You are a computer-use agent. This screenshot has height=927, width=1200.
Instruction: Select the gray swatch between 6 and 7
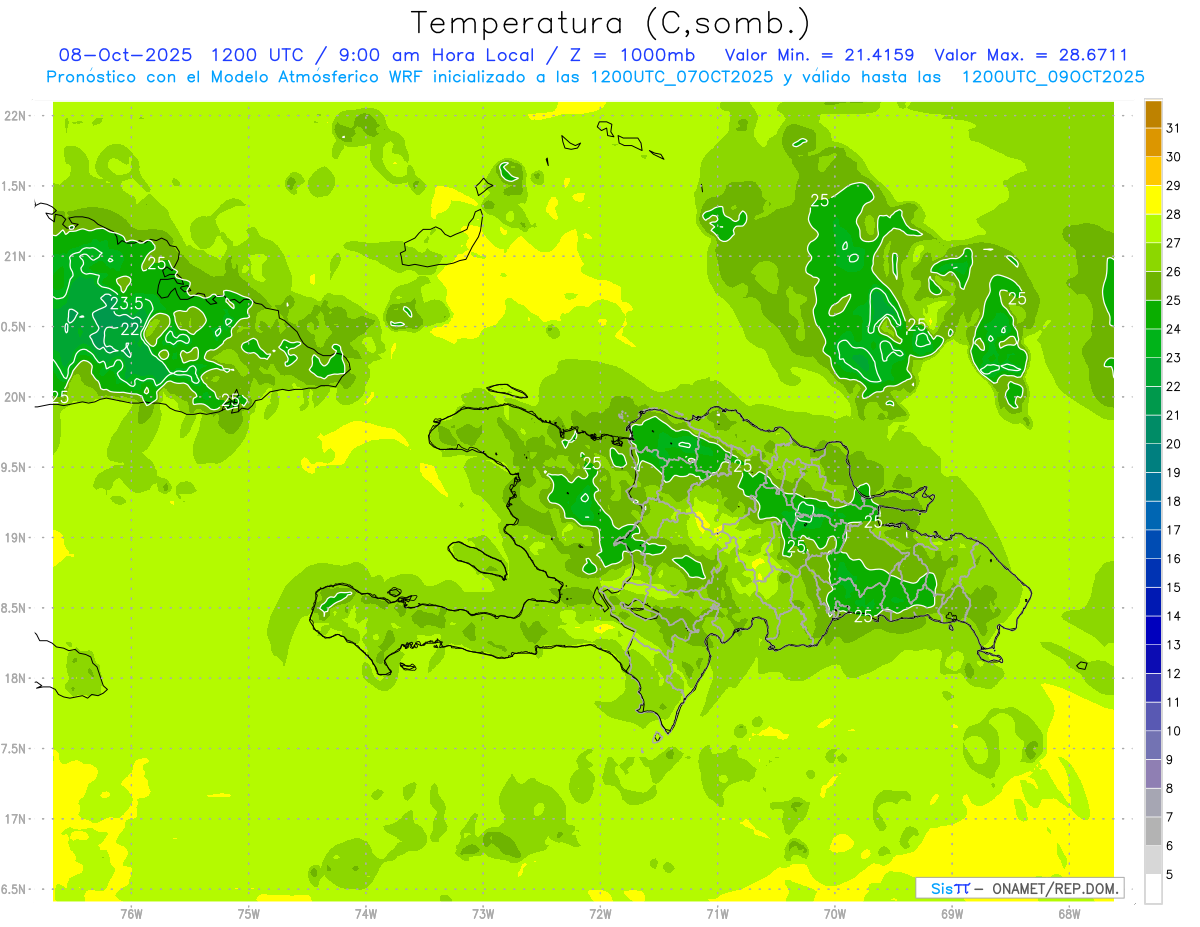click(1153, 832)
